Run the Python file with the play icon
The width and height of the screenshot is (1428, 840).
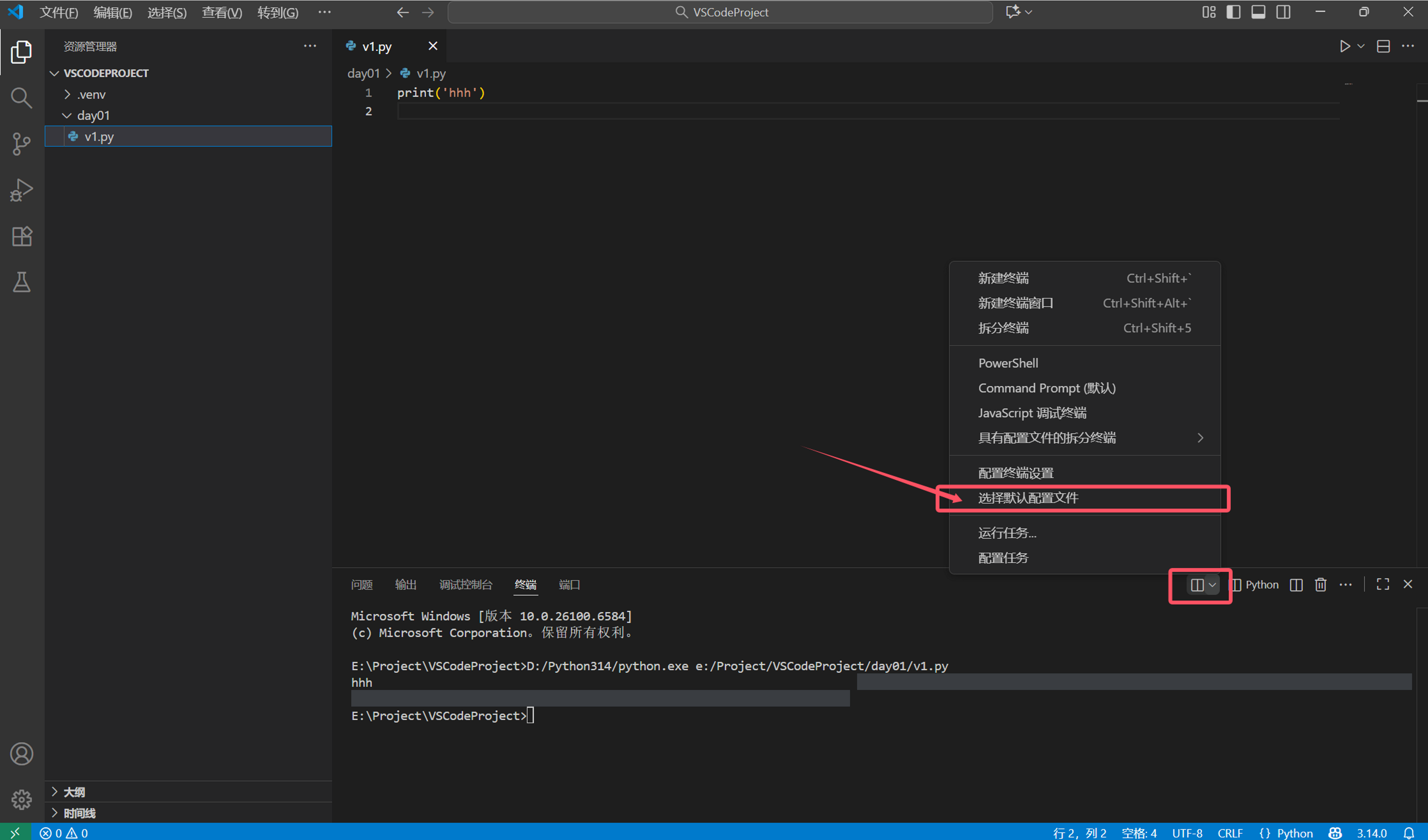tap(1345, 46)
